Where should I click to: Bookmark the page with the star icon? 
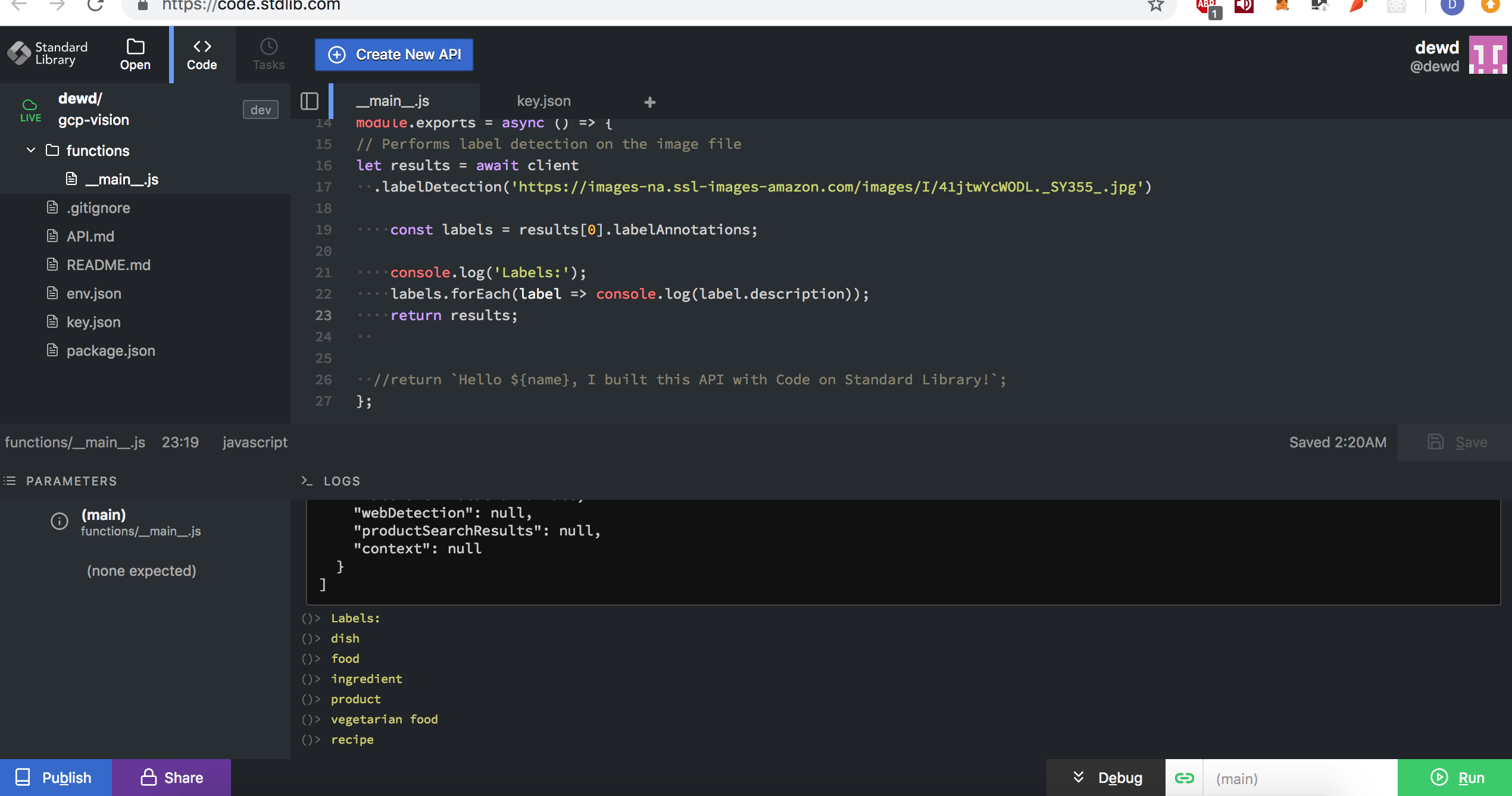pyautogui.click(x=1155, y=6)
